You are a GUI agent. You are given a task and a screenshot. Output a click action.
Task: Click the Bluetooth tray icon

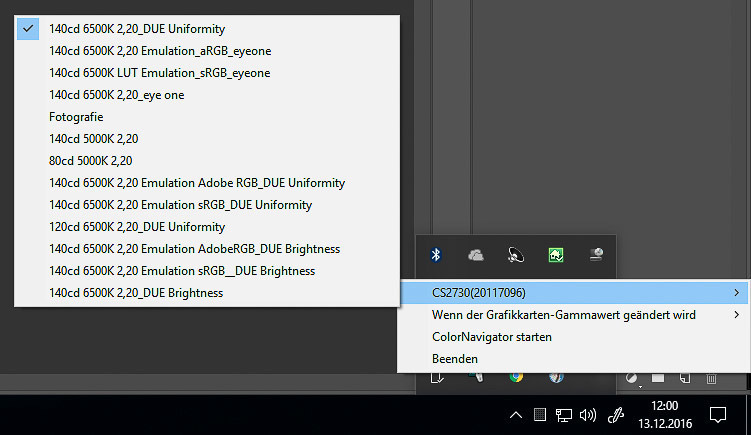click(x=435, y=255)
